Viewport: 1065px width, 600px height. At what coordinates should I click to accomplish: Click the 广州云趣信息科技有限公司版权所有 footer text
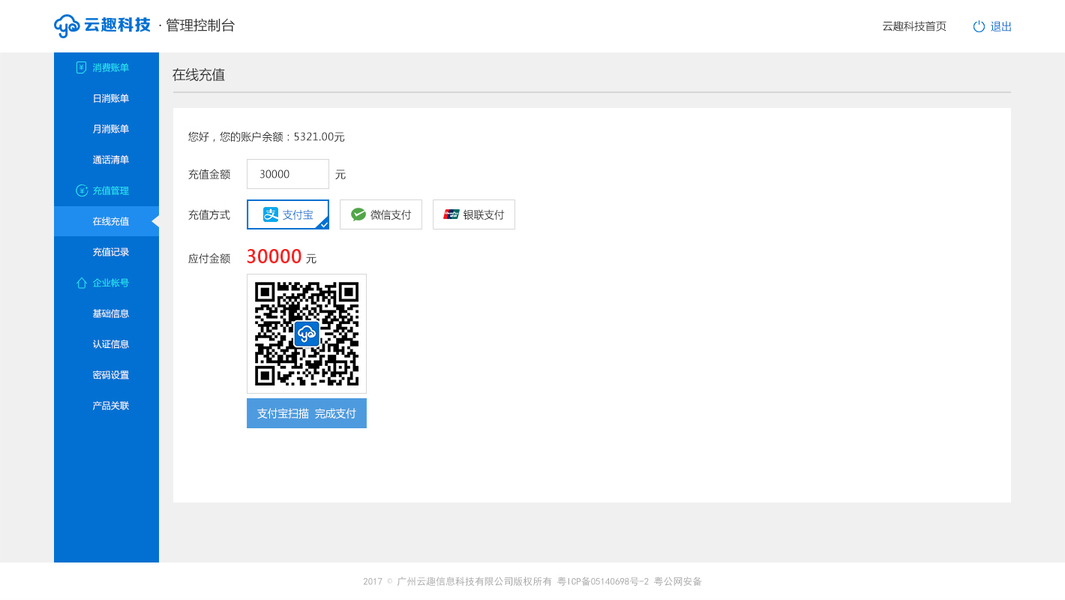point(474,582)
